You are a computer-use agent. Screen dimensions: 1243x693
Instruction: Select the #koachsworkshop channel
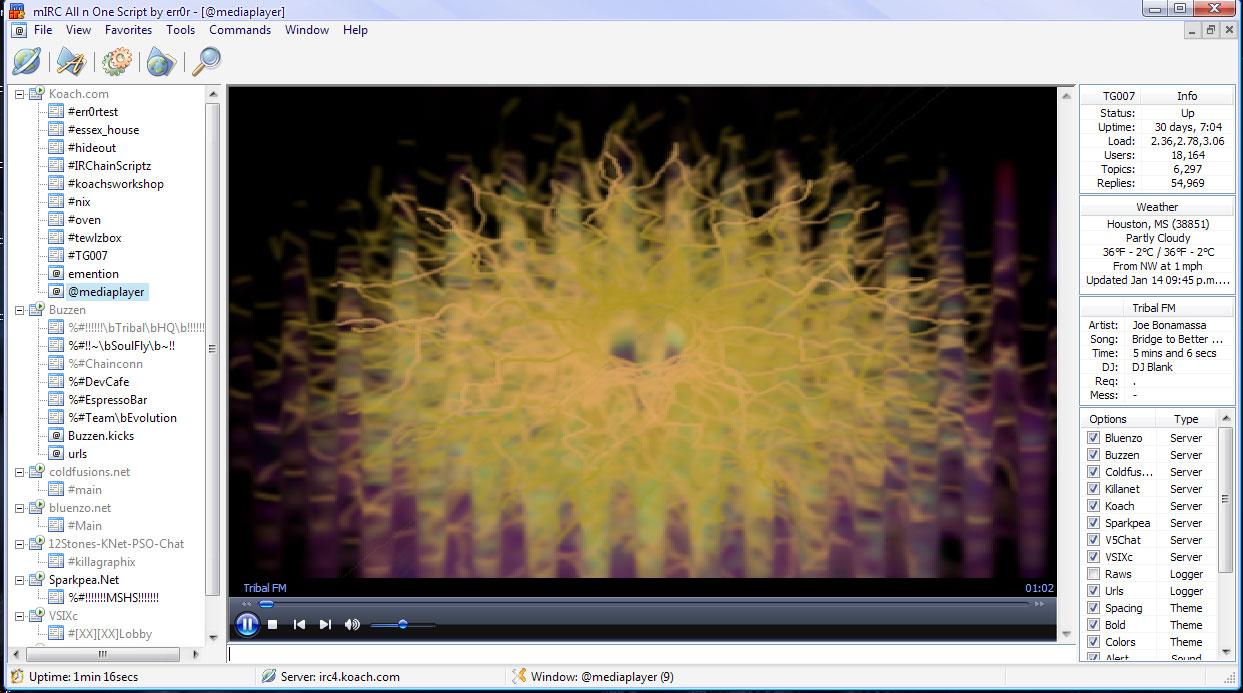[116, 184]
